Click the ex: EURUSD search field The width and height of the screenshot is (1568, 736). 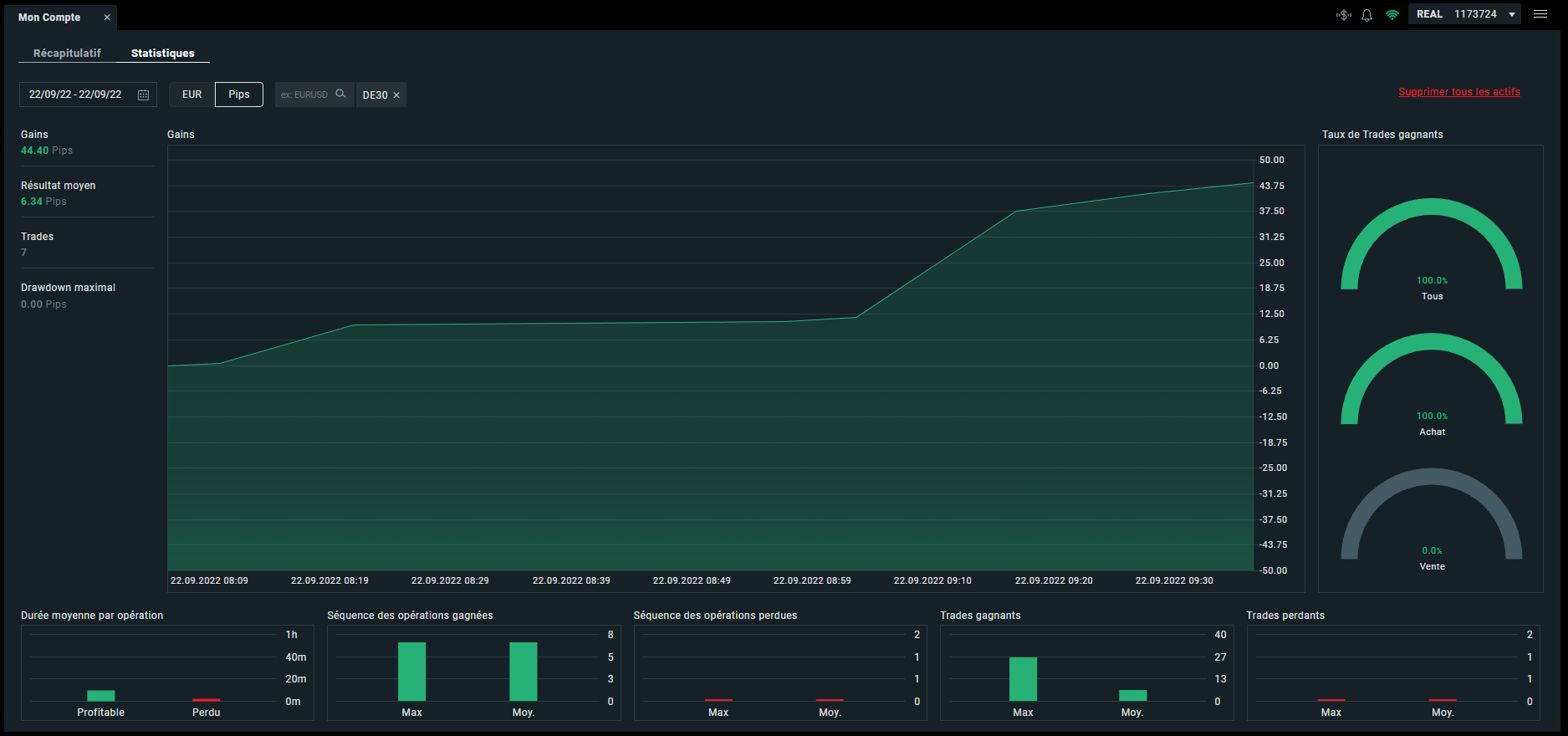tap(305, 95)
